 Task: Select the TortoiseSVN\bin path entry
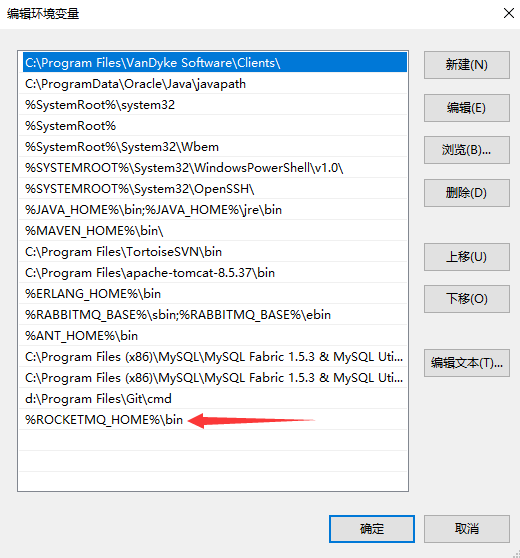[213, 252]
